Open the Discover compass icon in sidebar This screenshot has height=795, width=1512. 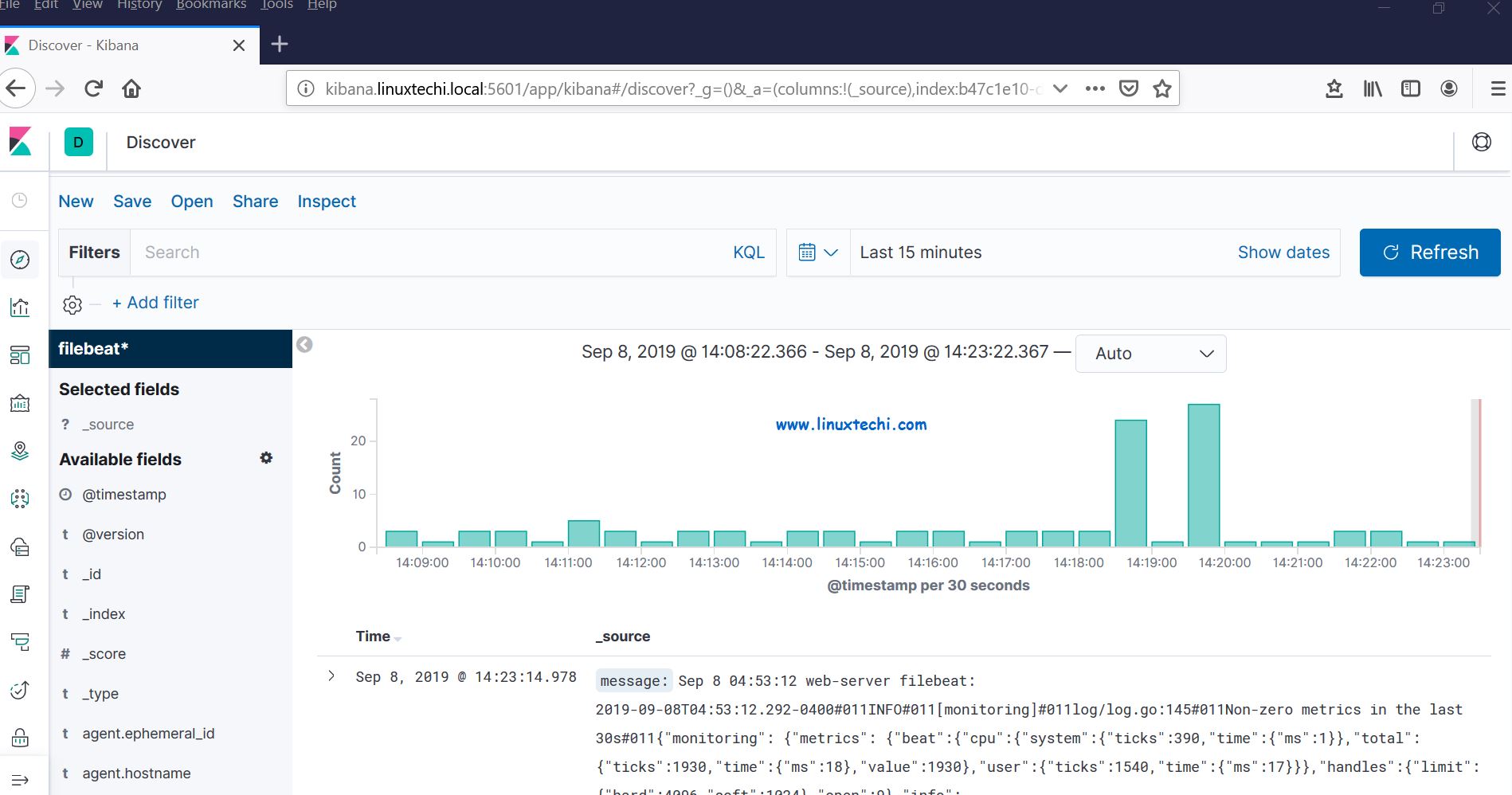coord(20,259)
